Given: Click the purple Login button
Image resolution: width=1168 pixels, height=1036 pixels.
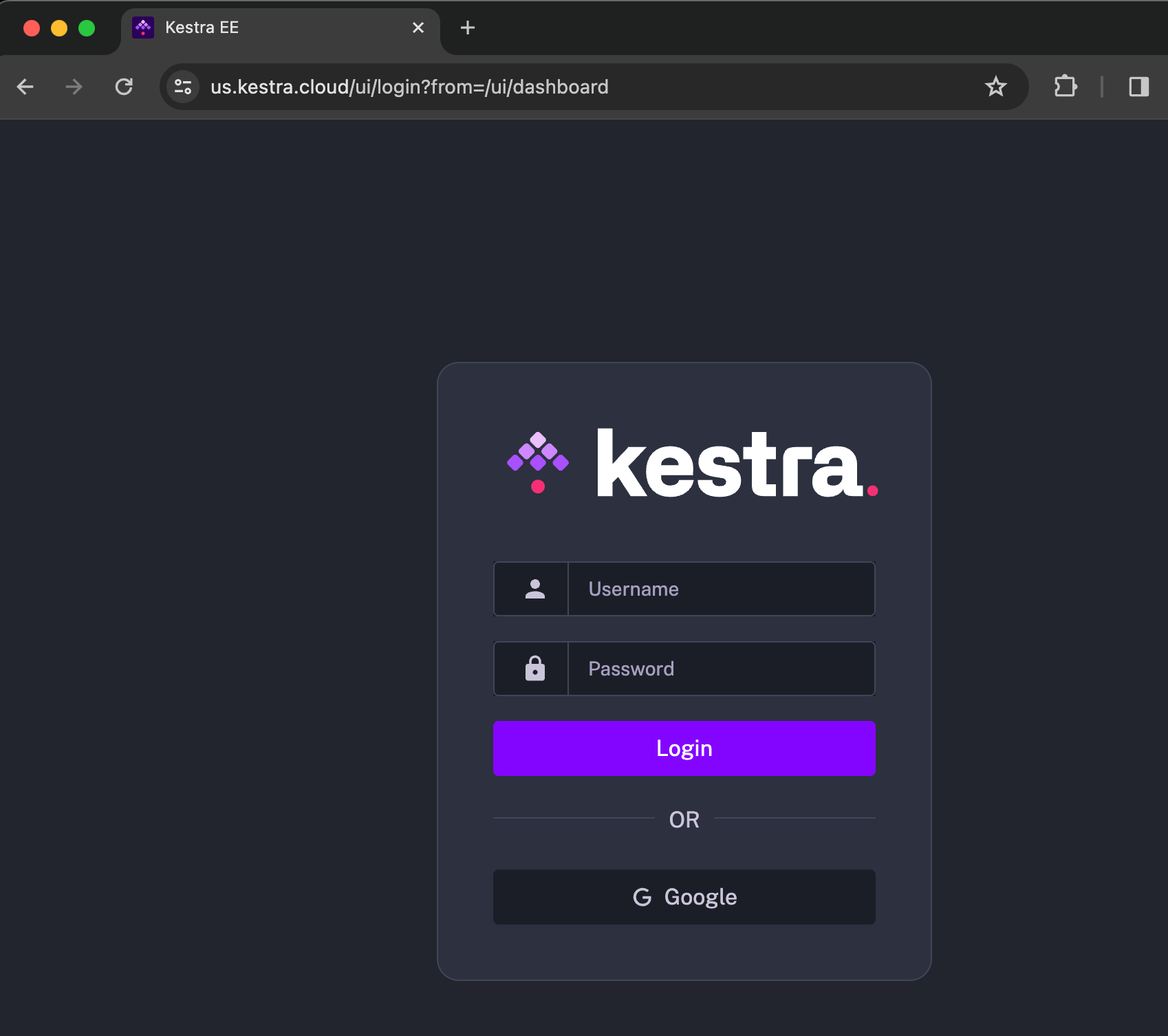Looking at the screenshot, I should click(684, 748).
